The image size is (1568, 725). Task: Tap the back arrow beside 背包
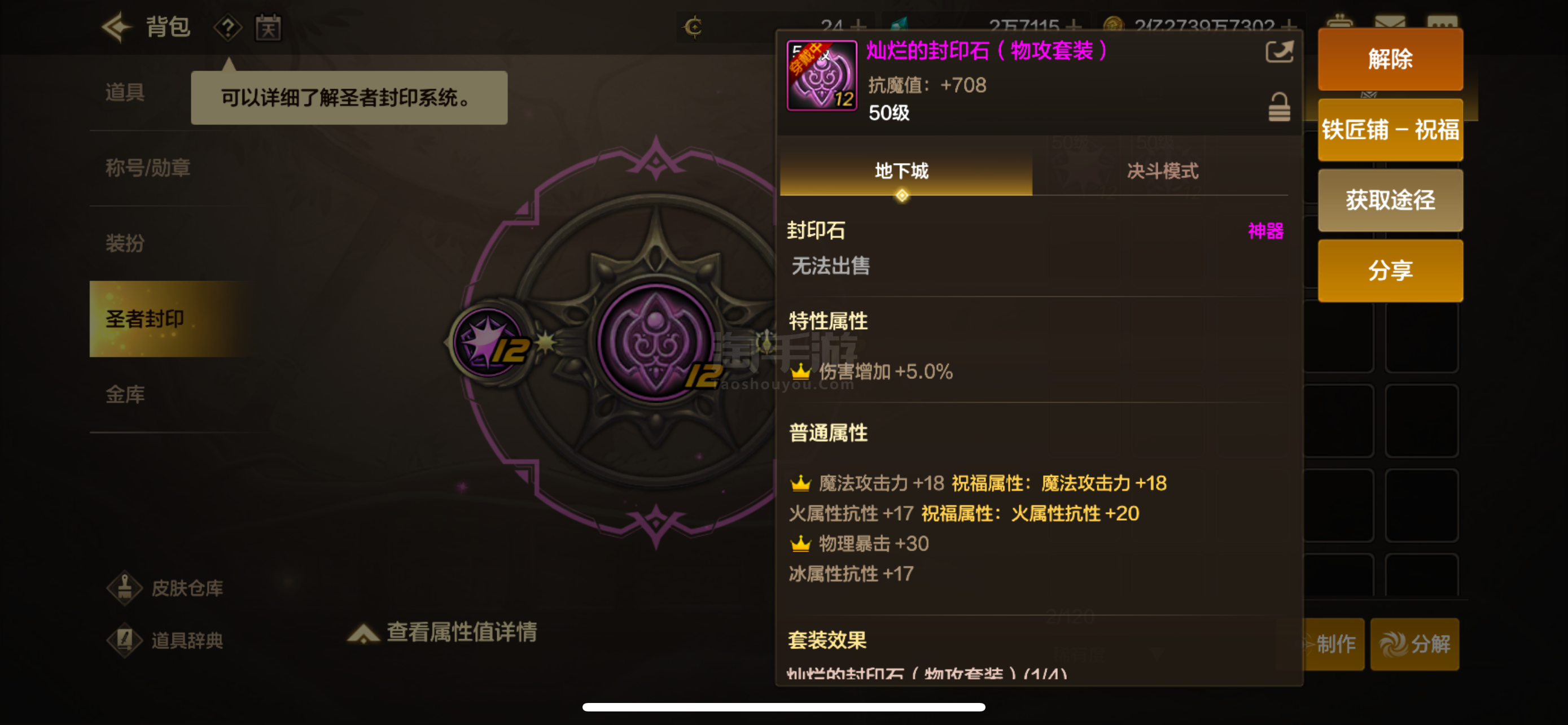pyautogui.click(x=116, y=27)
